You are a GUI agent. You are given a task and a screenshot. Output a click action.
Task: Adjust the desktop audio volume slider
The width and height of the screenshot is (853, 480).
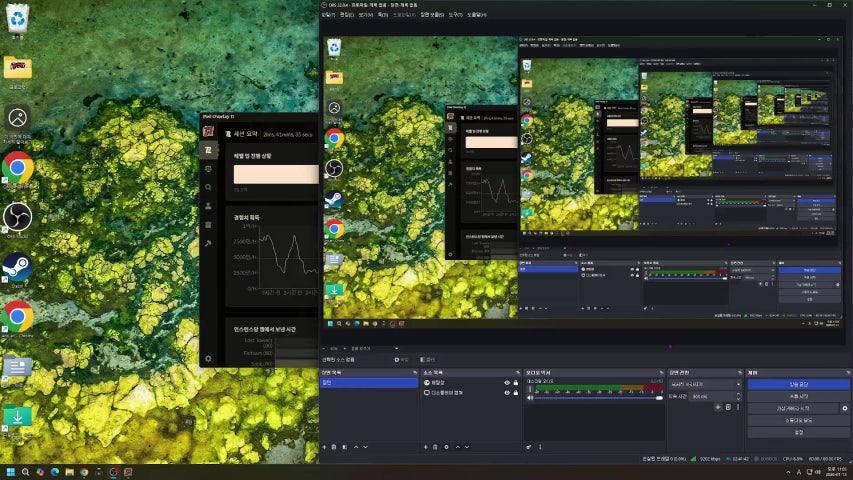[x=595, y=397]
